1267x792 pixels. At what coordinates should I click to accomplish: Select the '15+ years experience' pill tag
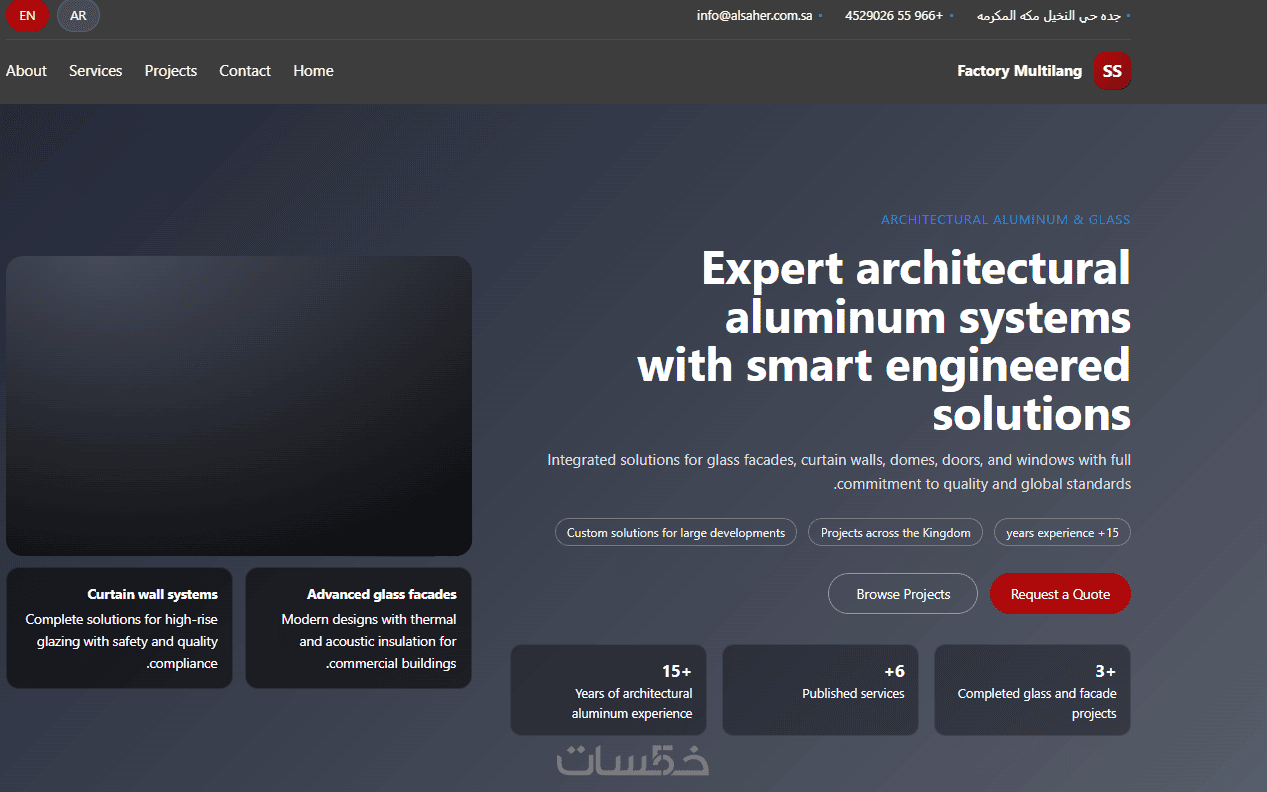pos(1062,533)
